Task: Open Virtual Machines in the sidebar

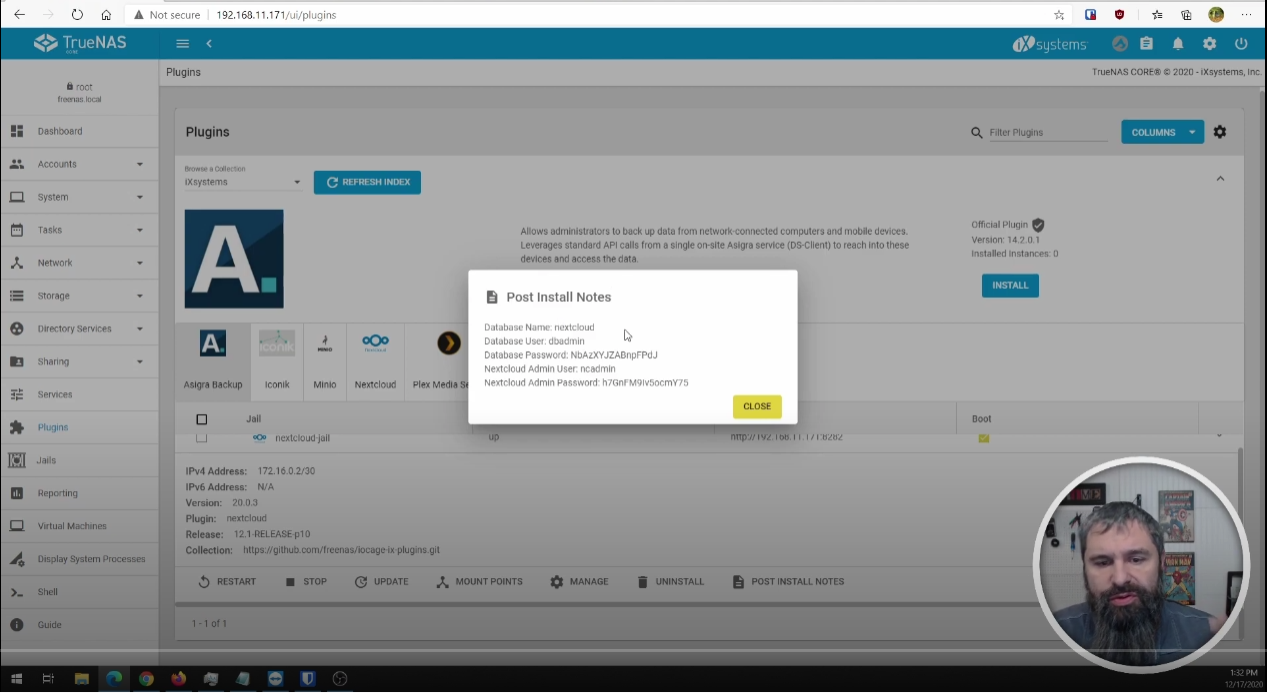Action: coord(79,526)
